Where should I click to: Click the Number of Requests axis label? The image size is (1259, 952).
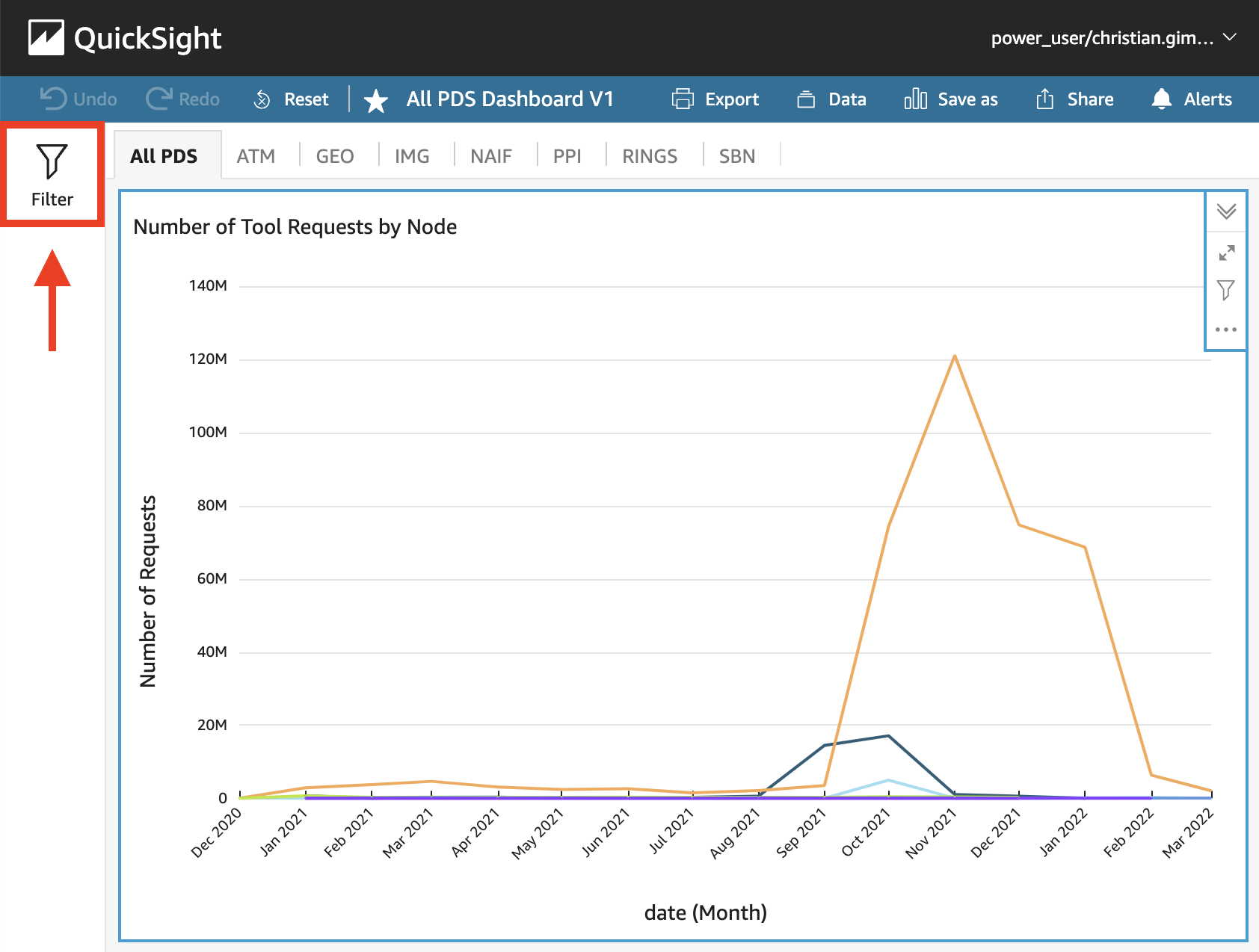click(148, 591)
